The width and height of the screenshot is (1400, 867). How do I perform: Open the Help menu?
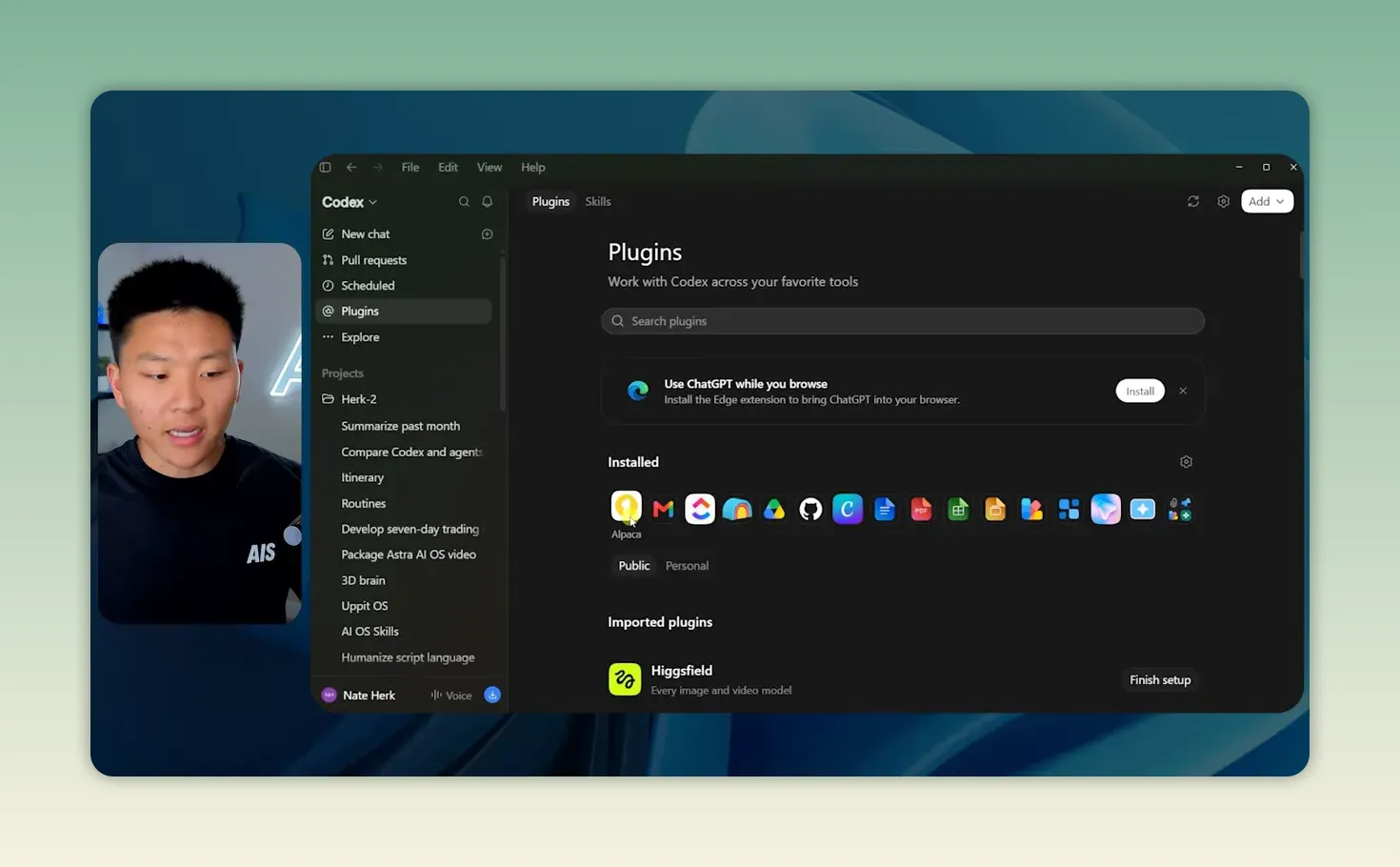click(533, 168)
